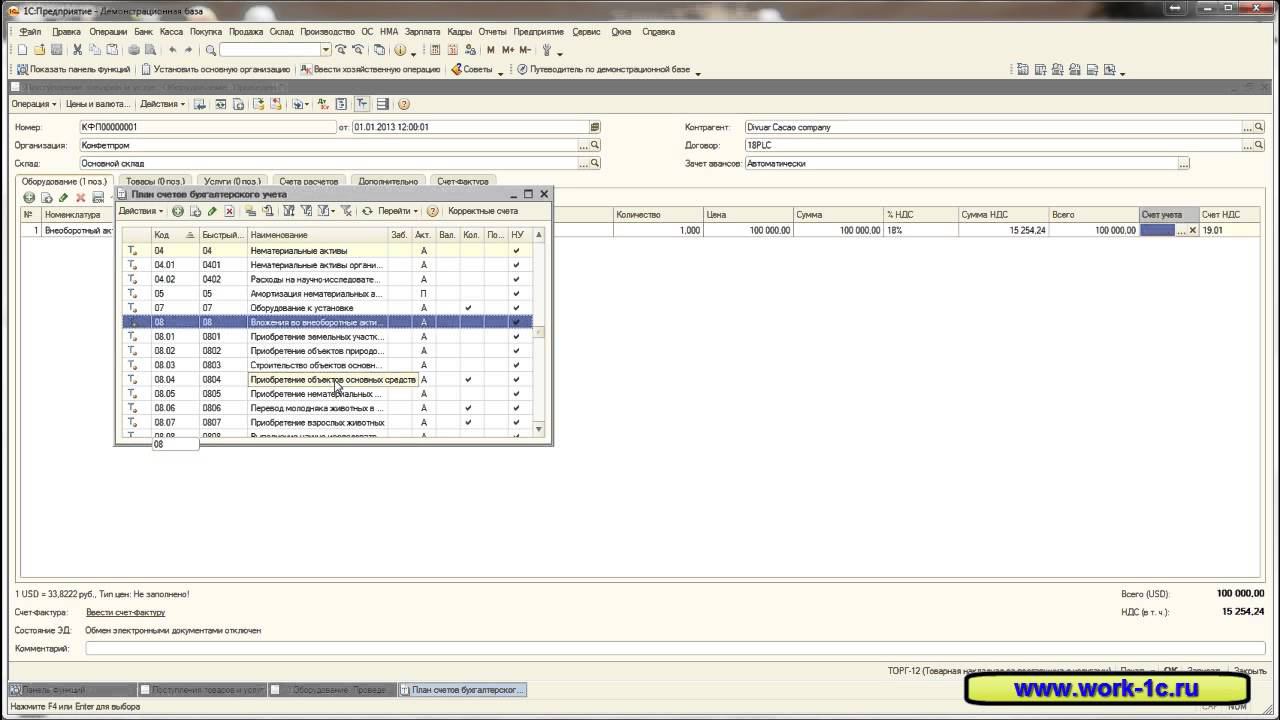Add a row in the Оборудование table
1280x720 pixels.
pyautogui.click(x=29, y=198)
